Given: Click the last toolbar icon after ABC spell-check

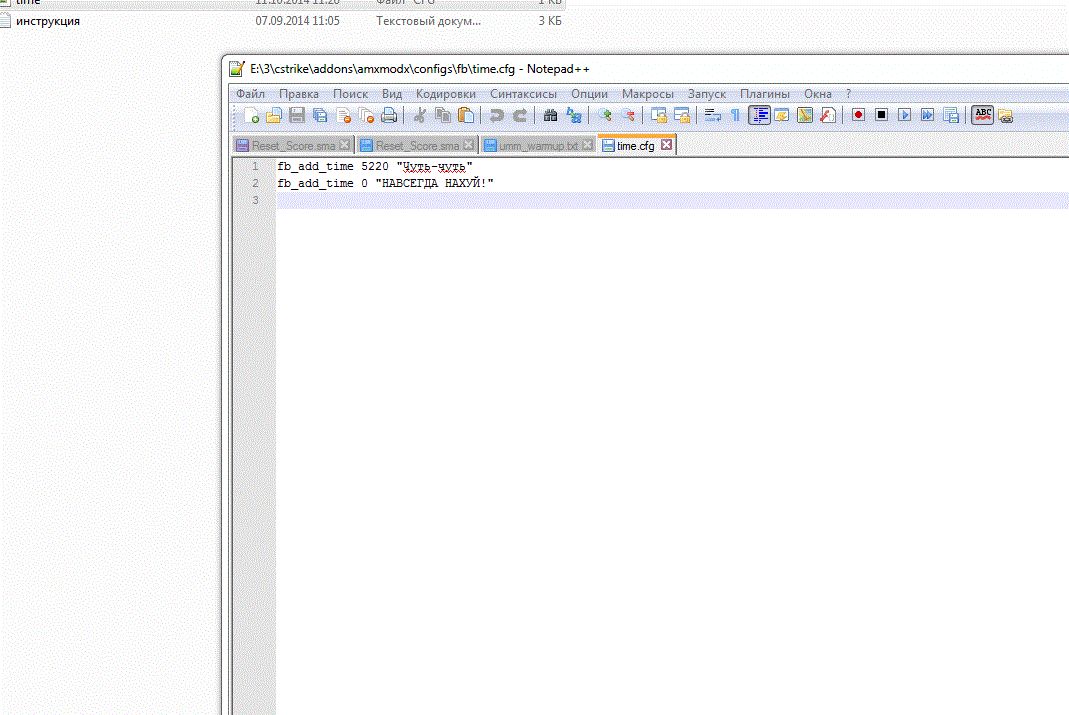Looking at the screenshot, I should pyautogui.click(x=1006, y=115).
